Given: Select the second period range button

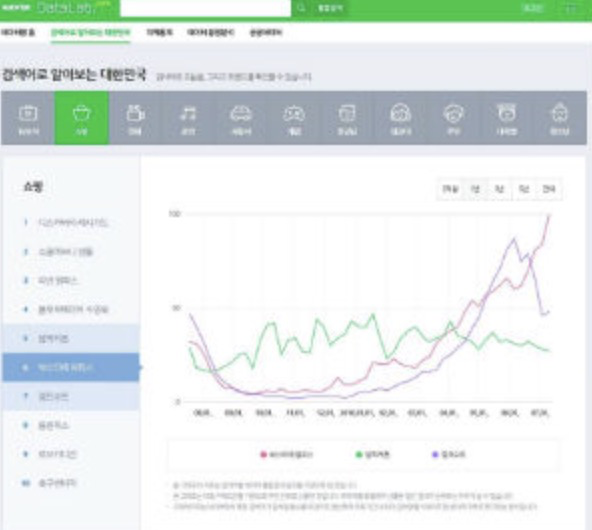Looking at the screenshot, I should pos(475,189).
